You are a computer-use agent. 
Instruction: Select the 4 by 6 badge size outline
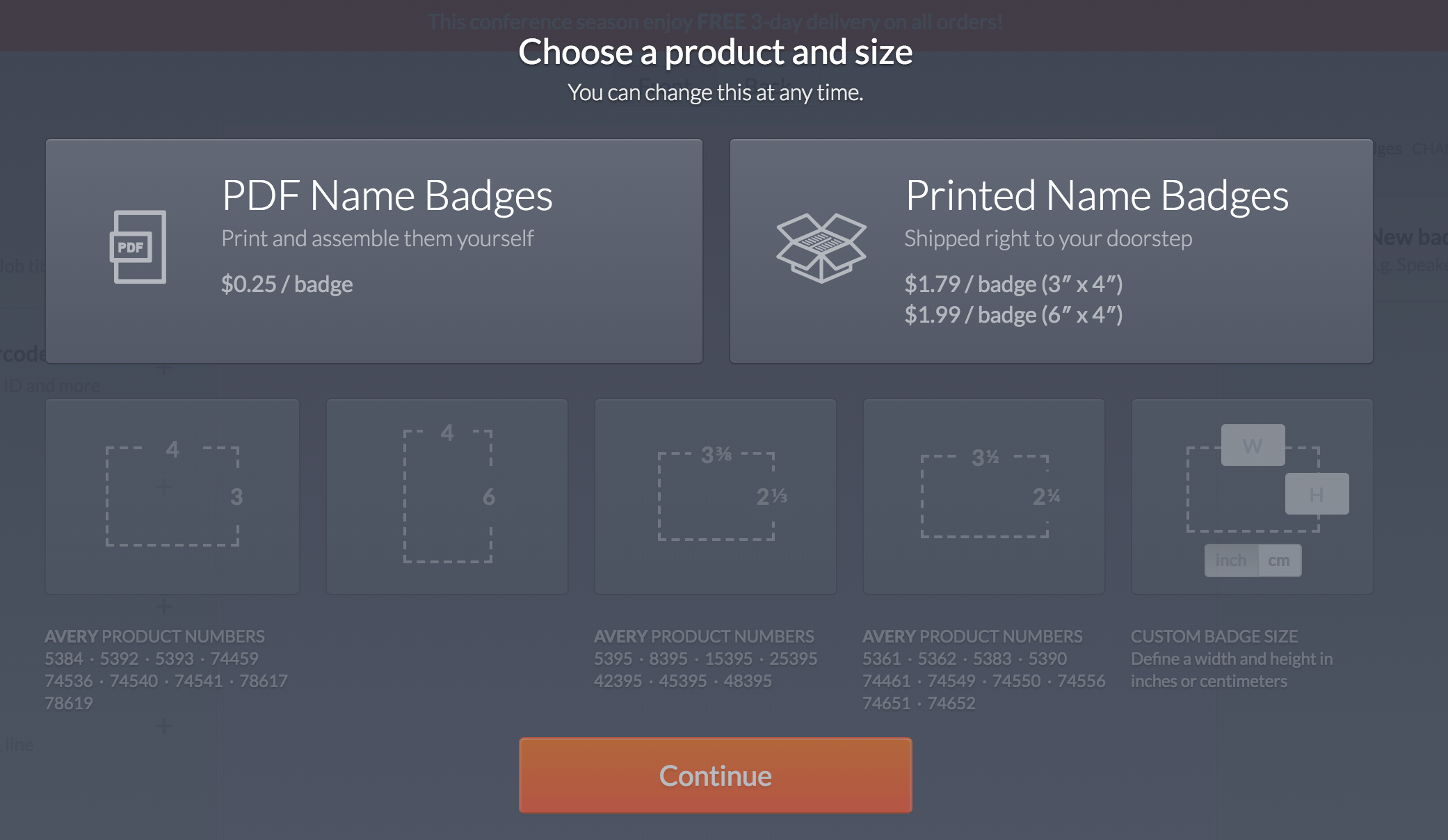point(447,496)
